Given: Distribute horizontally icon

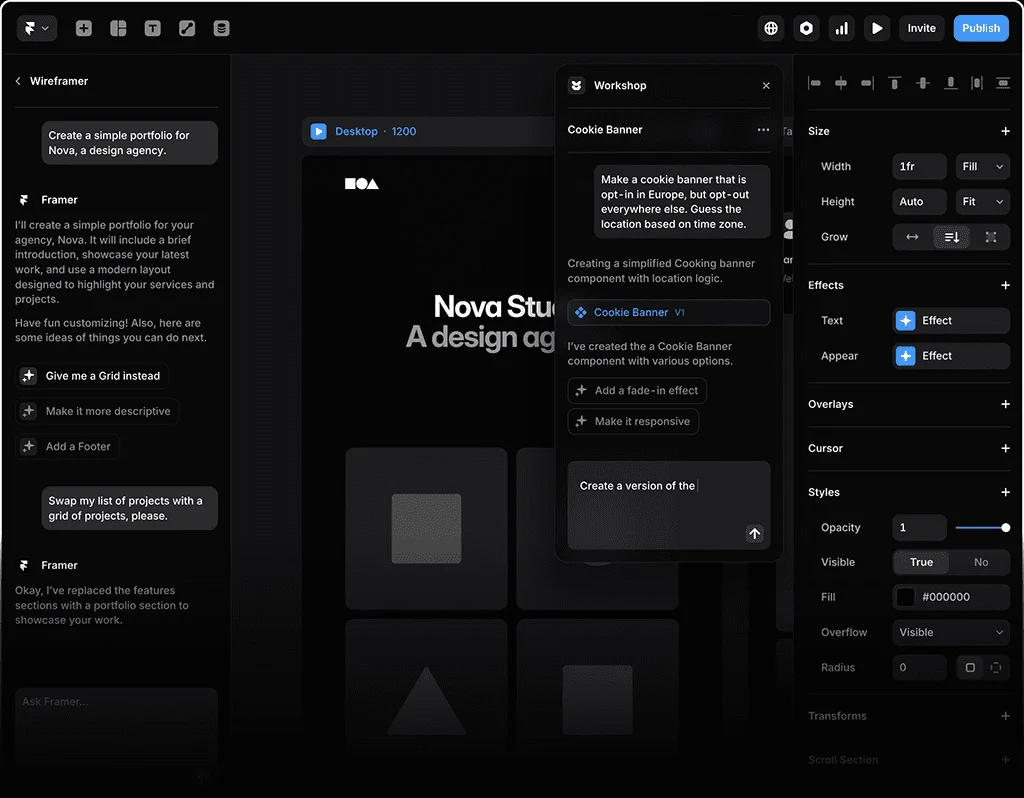Looking at the screenshot, I should (977, 83).
